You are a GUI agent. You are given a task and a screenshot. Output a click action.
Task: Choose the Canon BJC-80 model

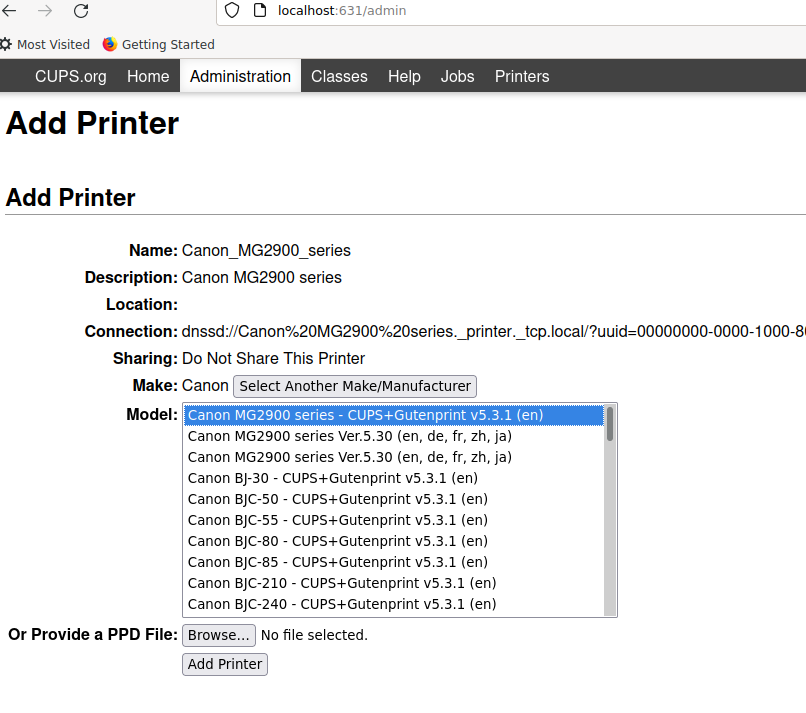click(394, 541)
